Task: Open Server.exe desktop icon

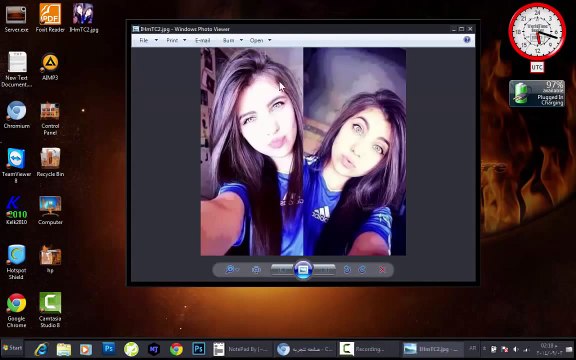Action: [x=16, y=18]
